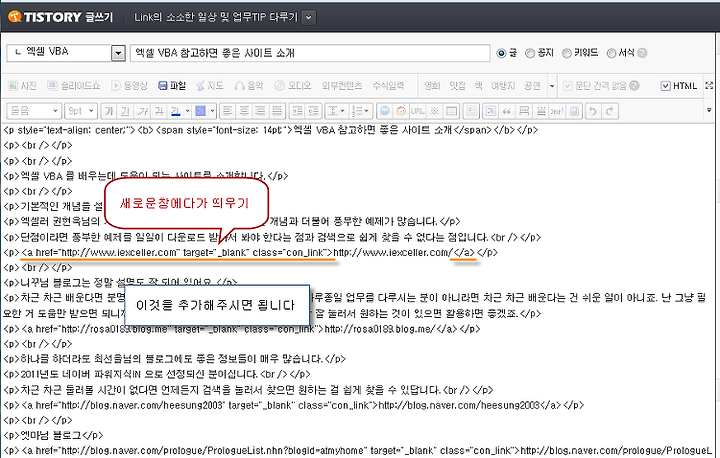Justify text alignment

click(x=277, y=111)
